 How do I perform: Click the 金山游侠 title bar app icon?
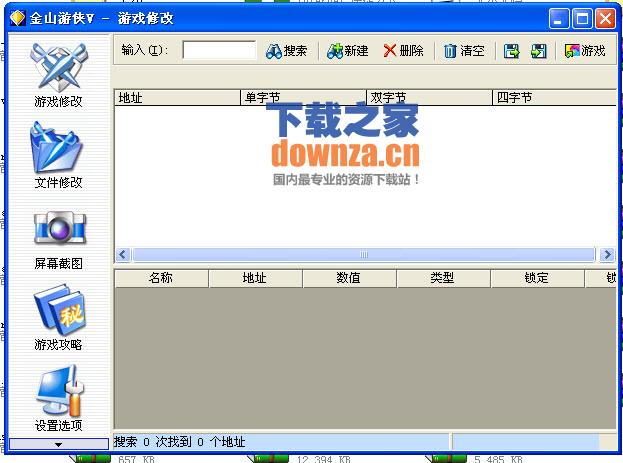[18, 18]
